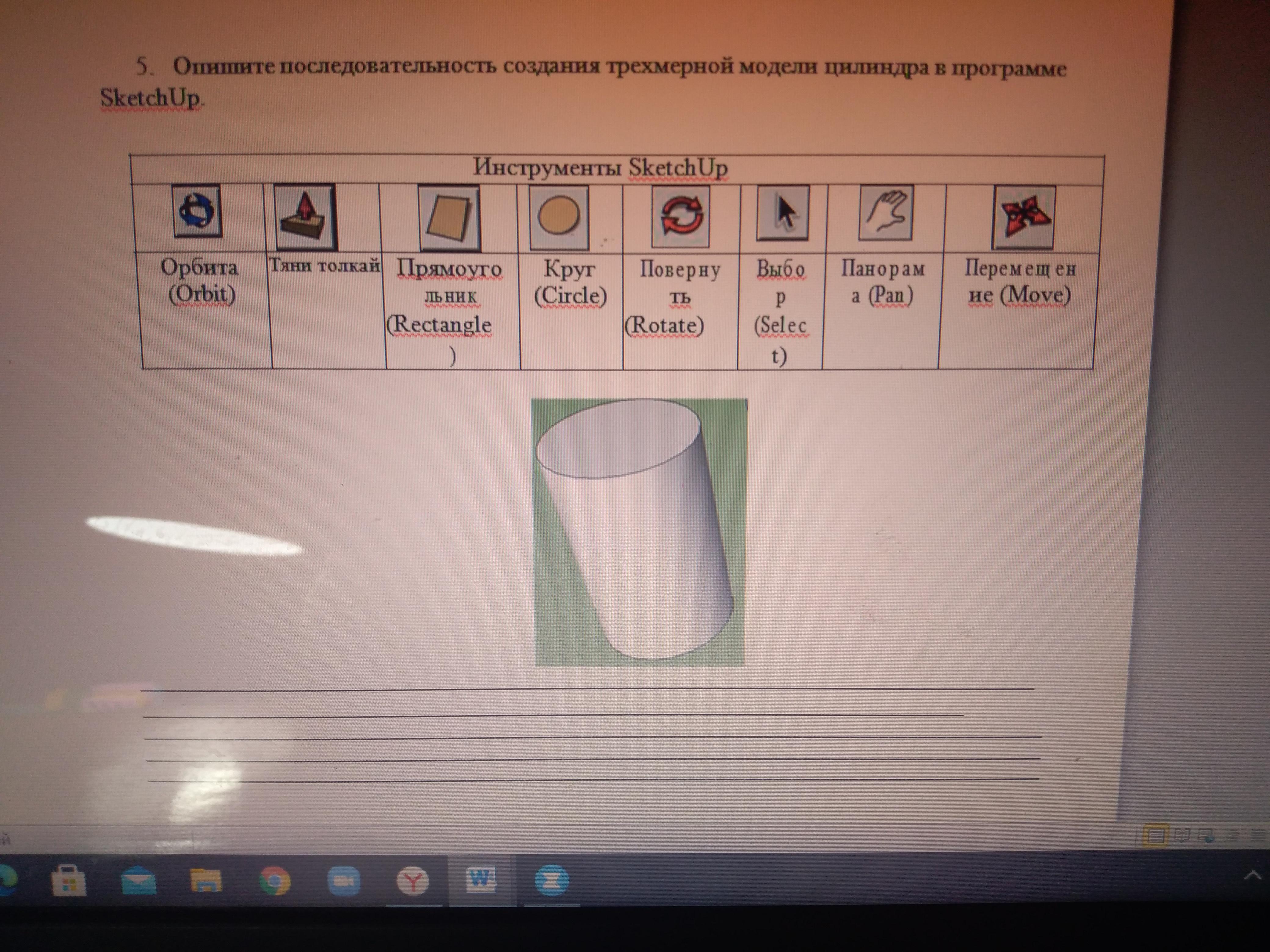Launch Google Chrome from the taskbar
This screenshot has height=952, width=1270.
pos(274,881)
